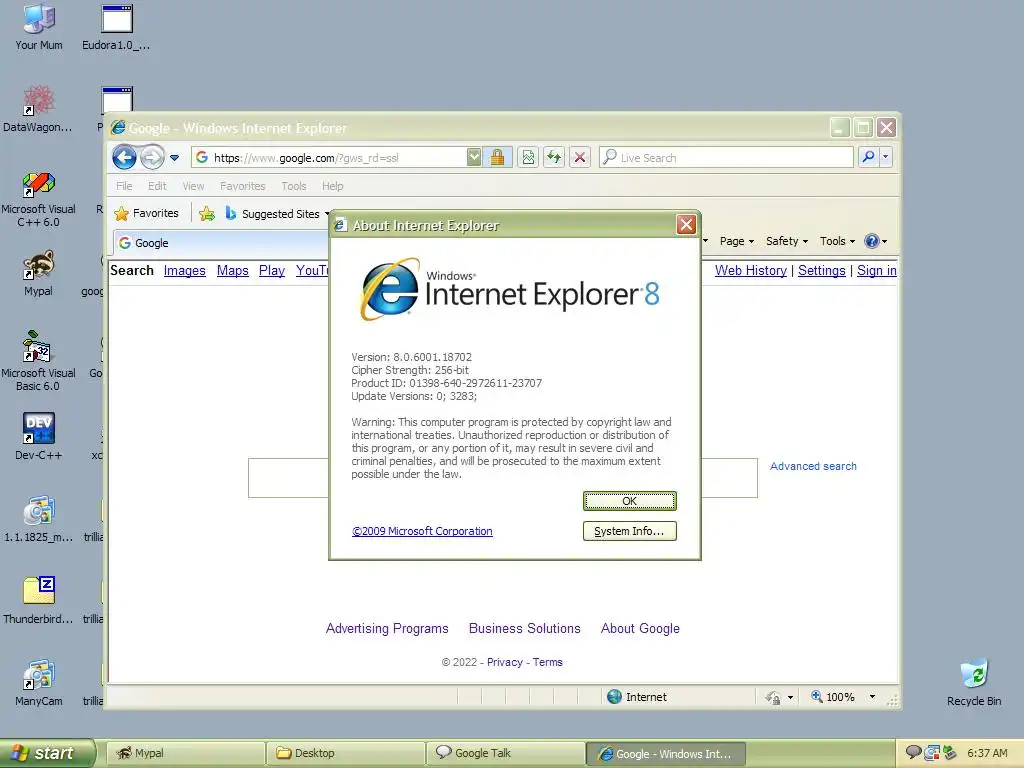Click the Stop loading X button
Image resolution: width=1024 pixels, height=768 pixels.
[x=579, y=157]
